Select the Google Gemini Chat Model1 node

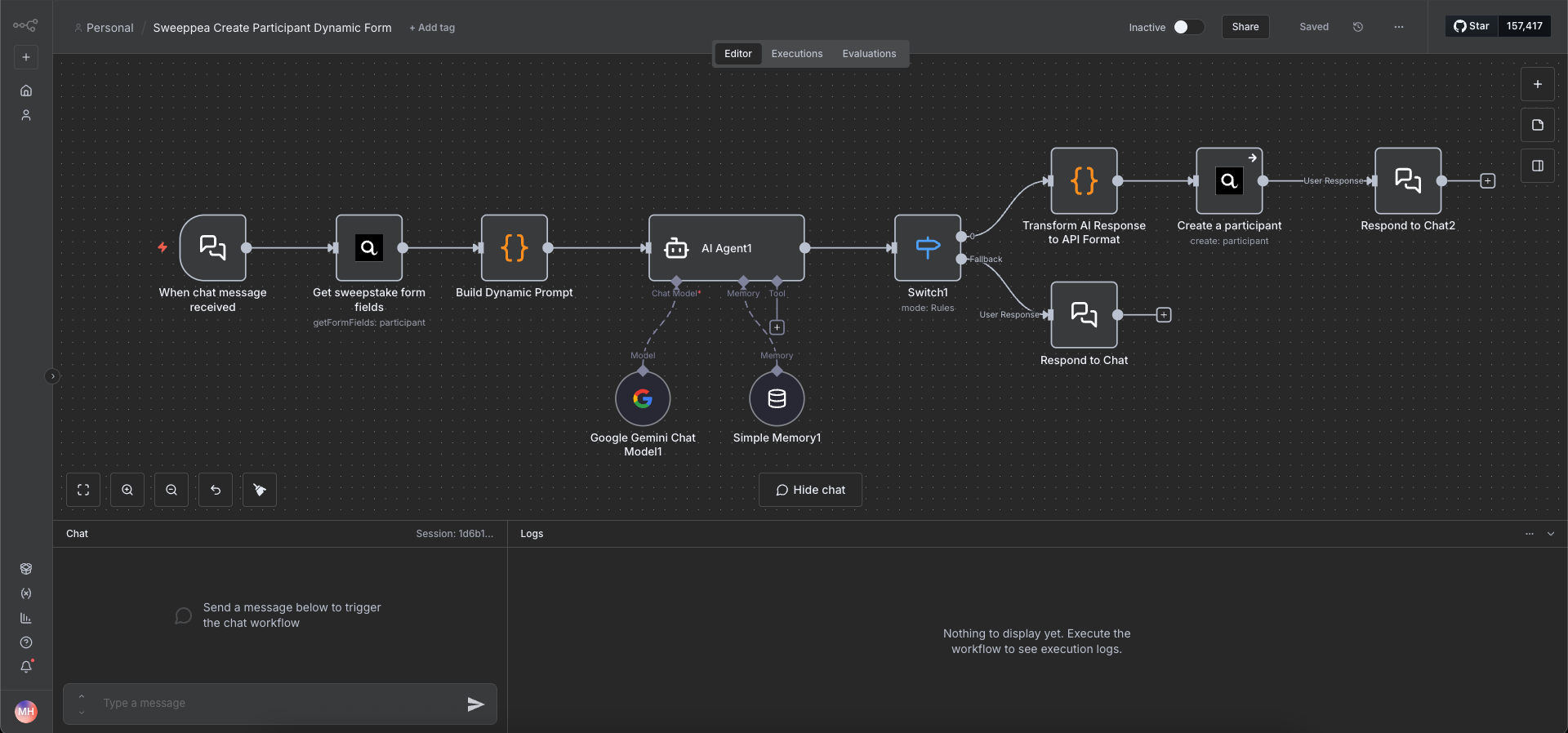click(x=643, y=398)
